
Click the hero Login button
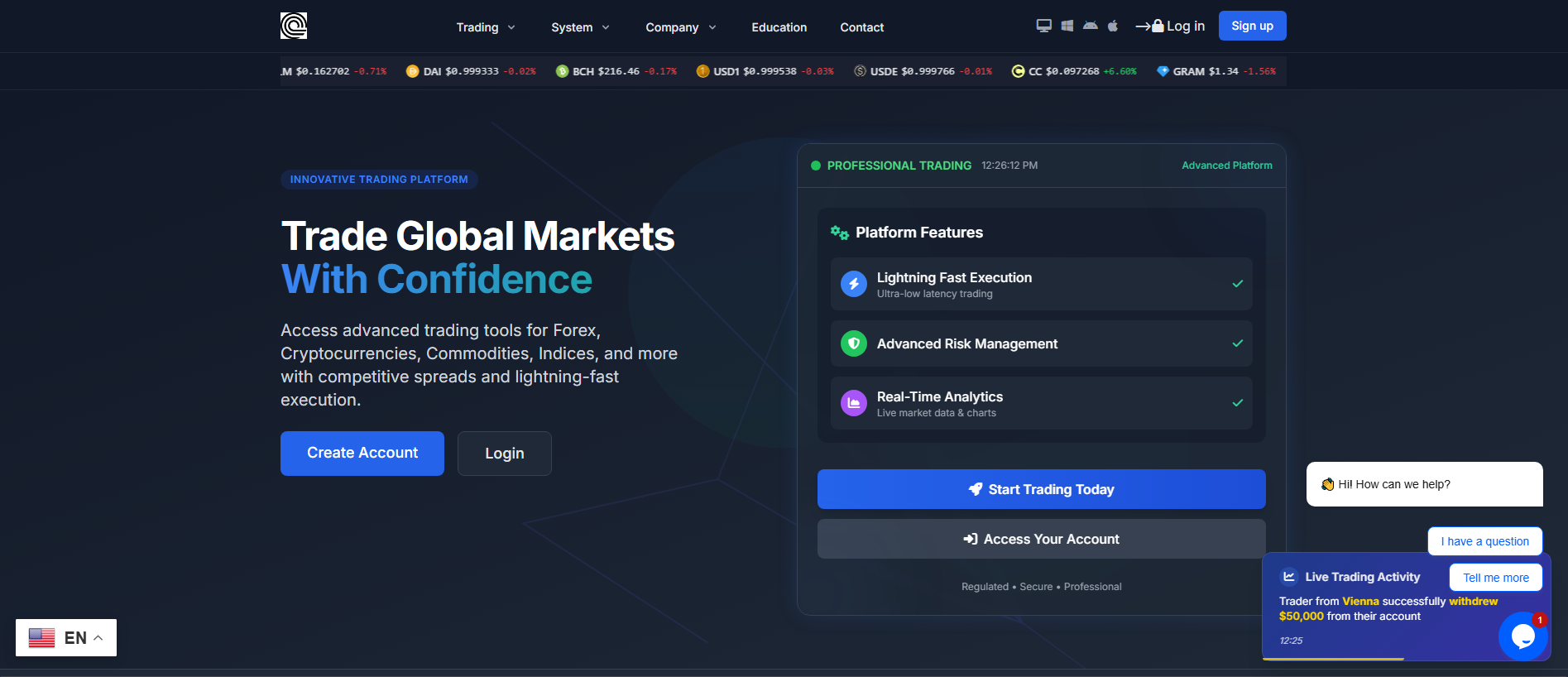point(505,454)
